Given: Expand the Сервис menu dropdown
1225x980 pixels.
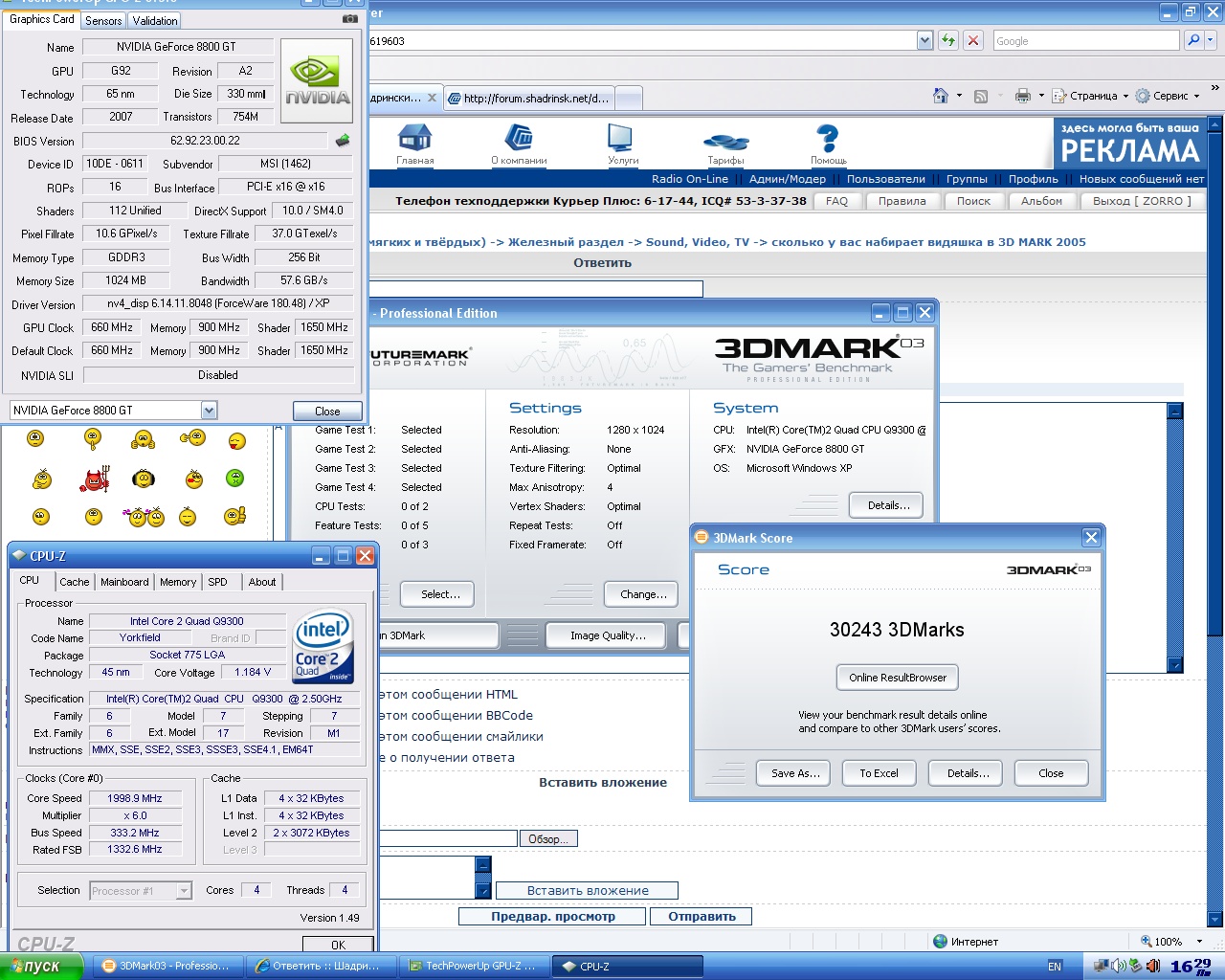Looking at the screenshot, I should pyautogui.click(x=1196, y=96).
